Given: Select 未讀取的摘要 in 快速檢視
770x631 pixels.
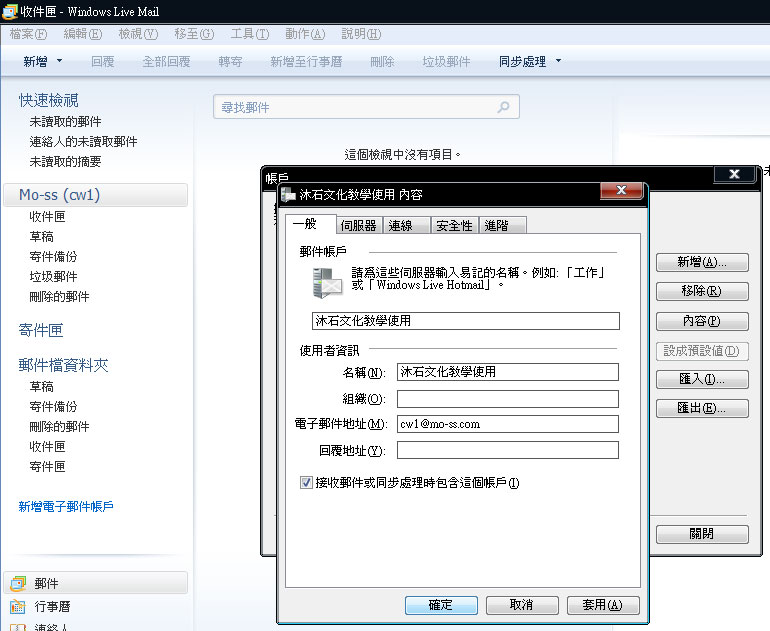Looking at the screenshot, I should 65,162.
